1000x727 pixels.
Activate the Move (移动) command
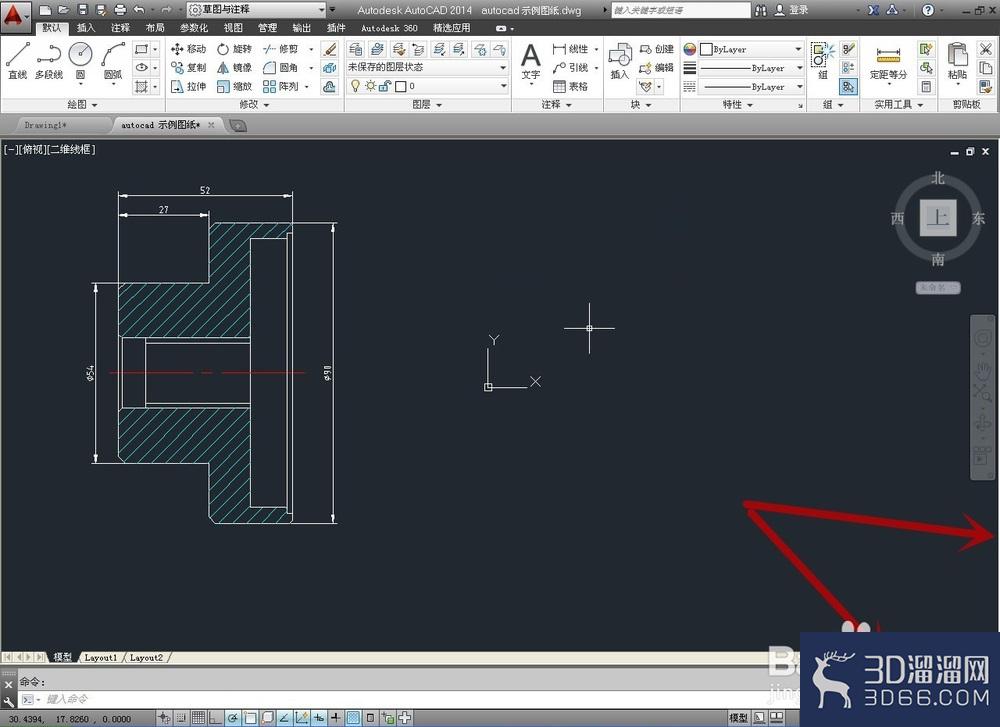[x=189, y=49]
